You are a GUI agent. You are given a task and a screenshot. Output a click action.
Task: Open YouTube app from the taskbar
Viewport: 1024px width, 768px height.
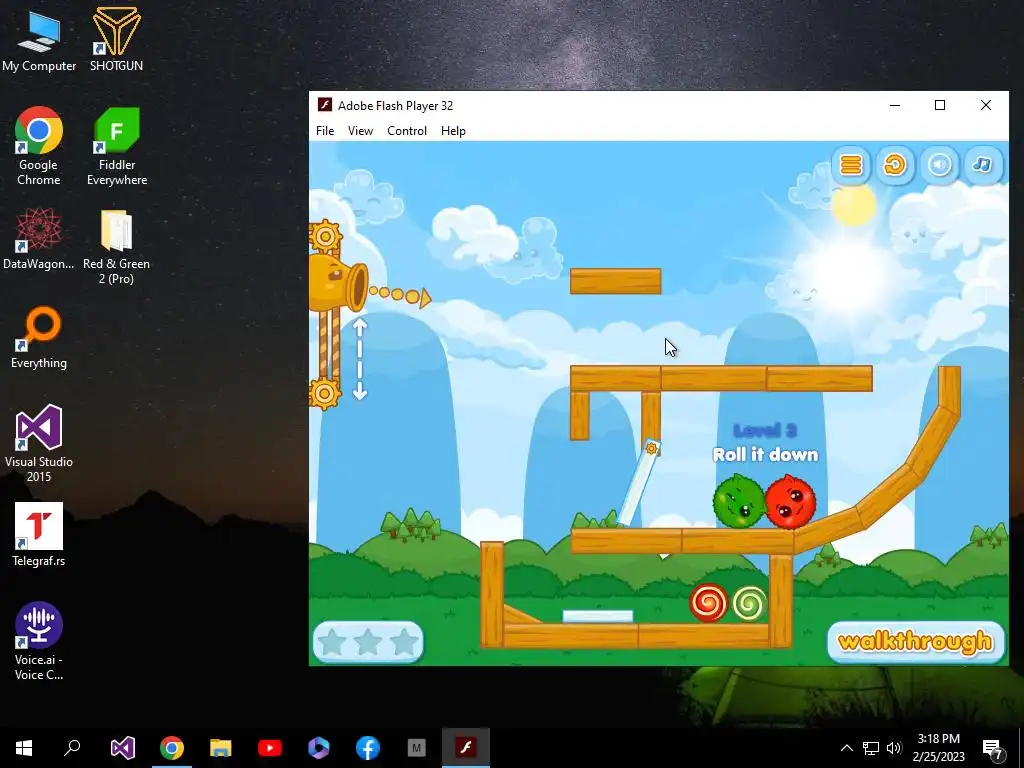pyautogui.click(x=270, y=748)
